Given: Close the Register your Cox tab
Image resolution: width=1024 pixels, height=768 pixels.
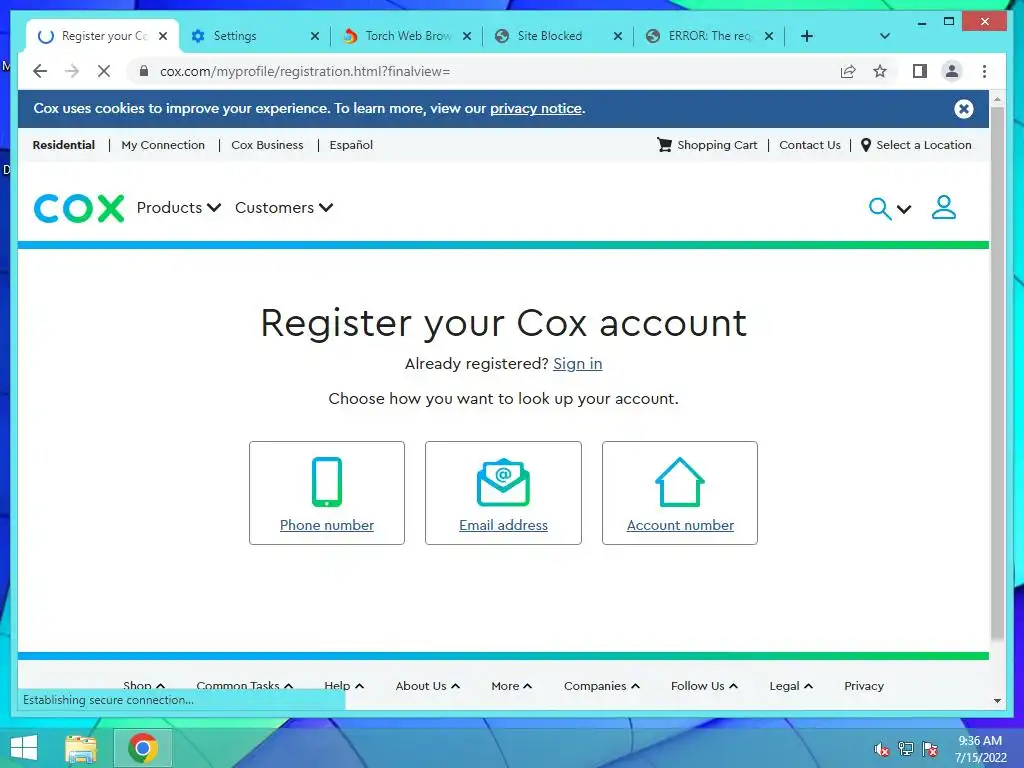Looking at the screenshot, I should pyautogui.click(x=163, y=36).
